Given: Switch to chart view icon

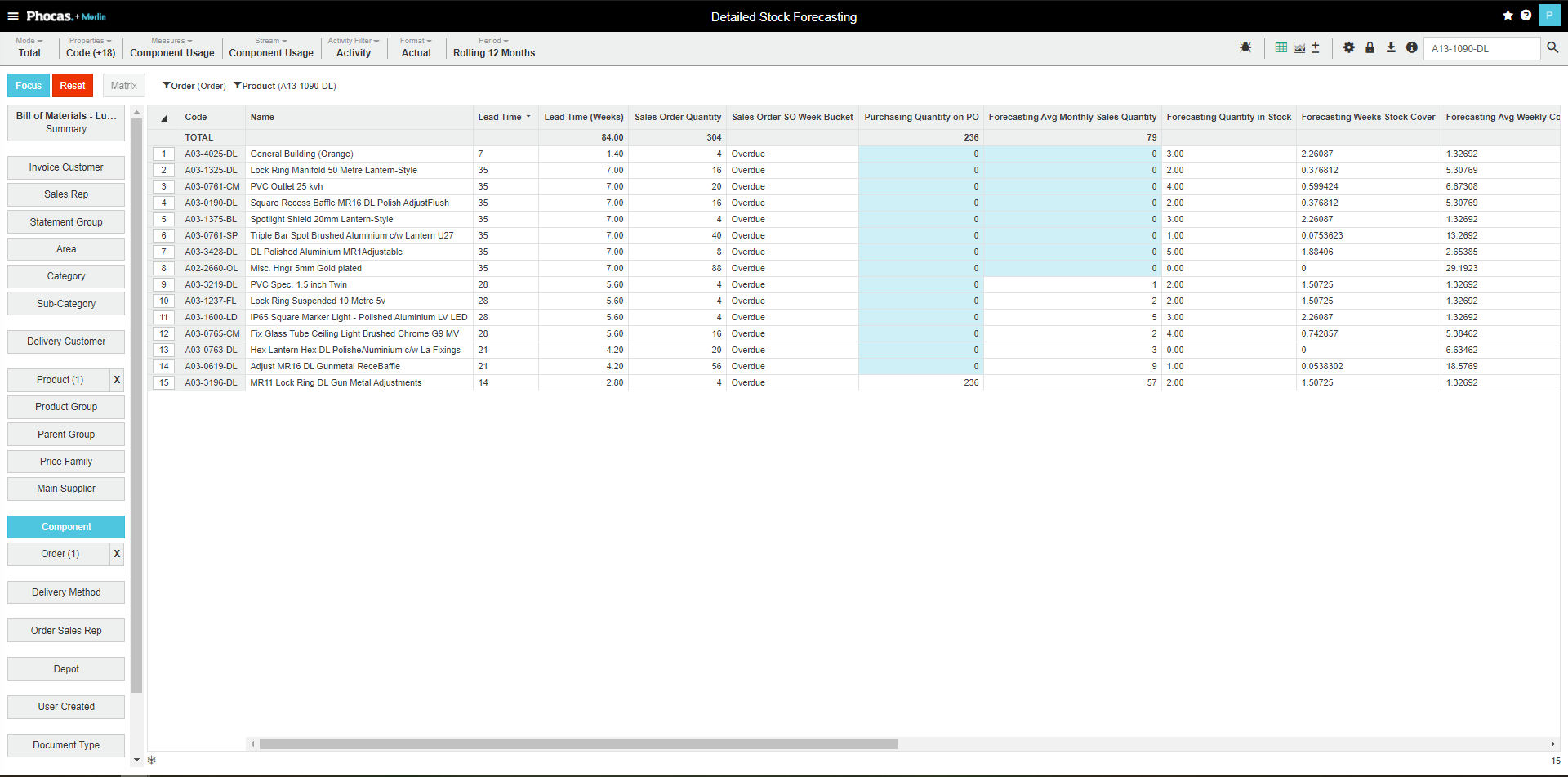Looking at the screenshot, I should click(x=1298, y=48).
